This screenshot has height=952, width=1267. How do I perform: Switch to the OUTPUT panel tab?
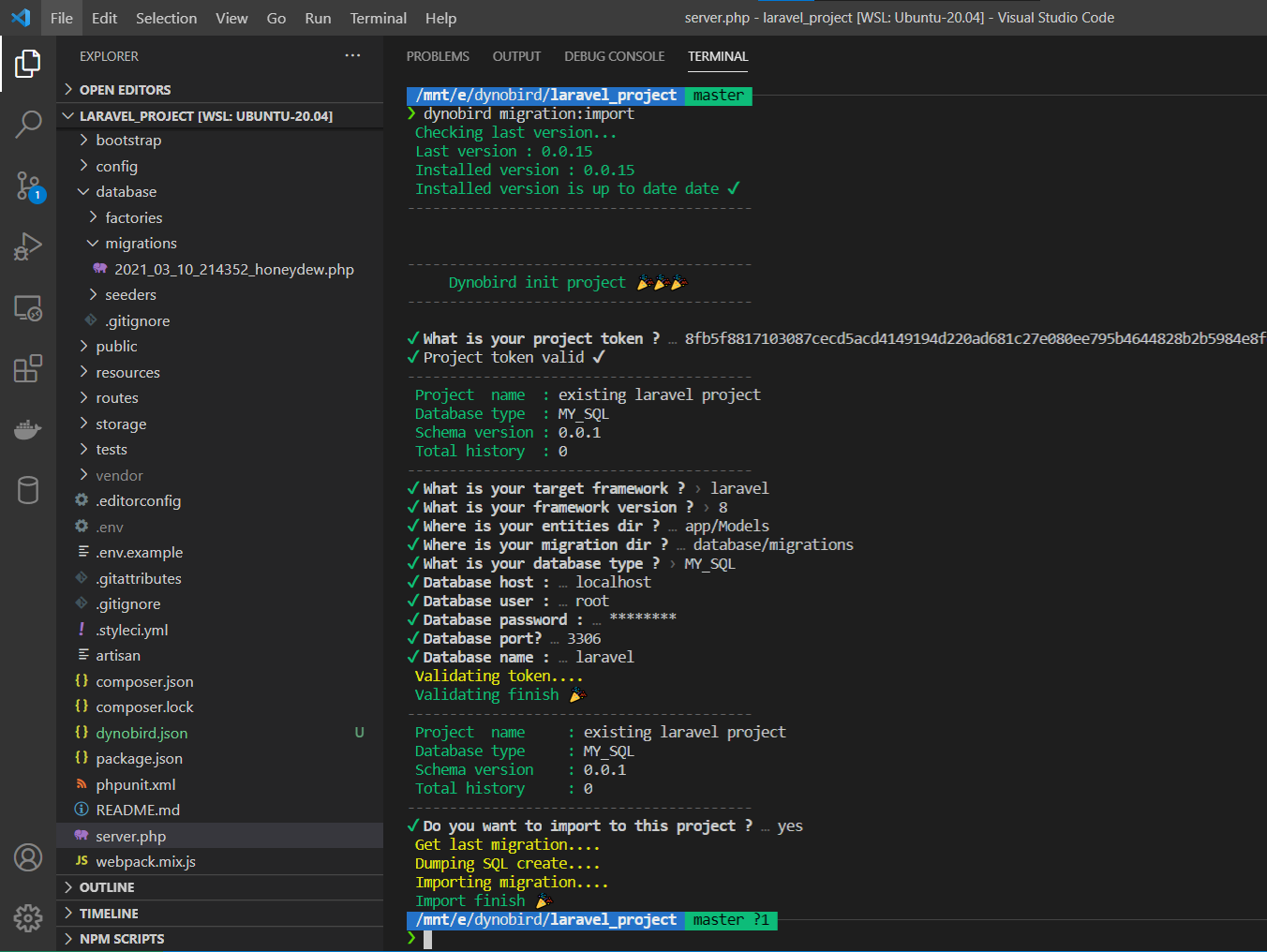516,56
